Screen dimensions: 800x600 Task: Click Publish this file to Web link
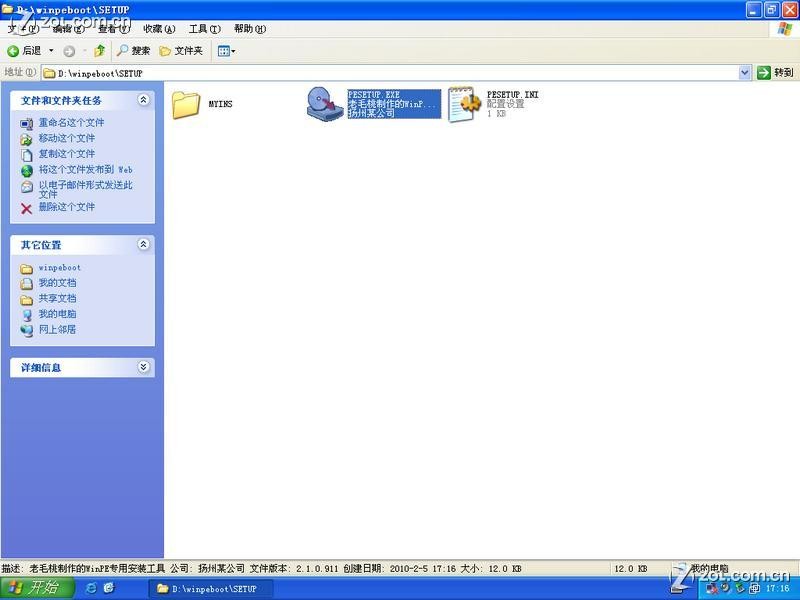pos(86,169)
